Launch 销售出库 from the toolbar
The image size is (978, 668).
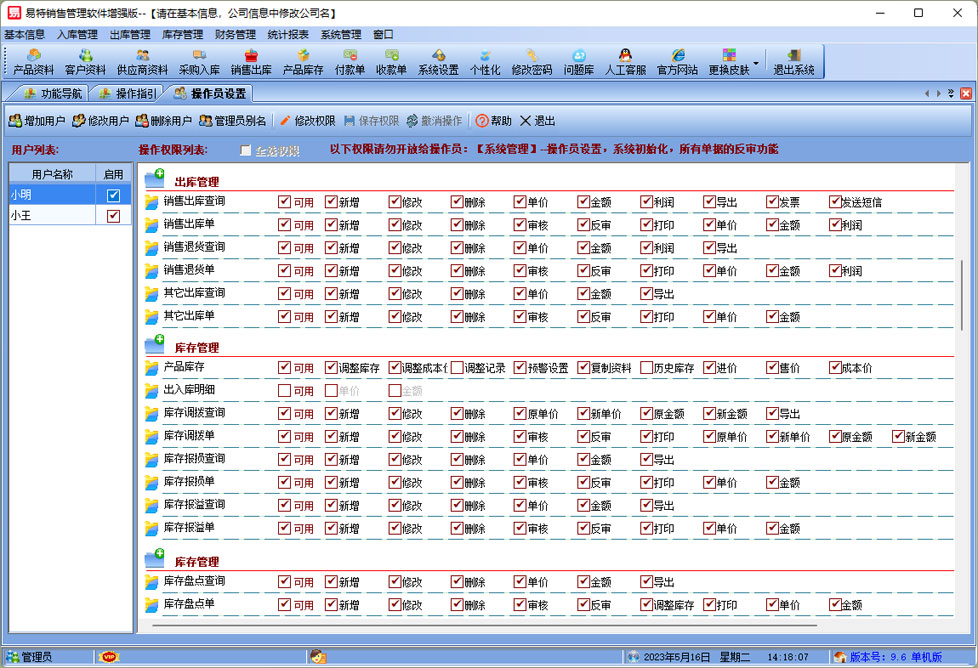251,61
